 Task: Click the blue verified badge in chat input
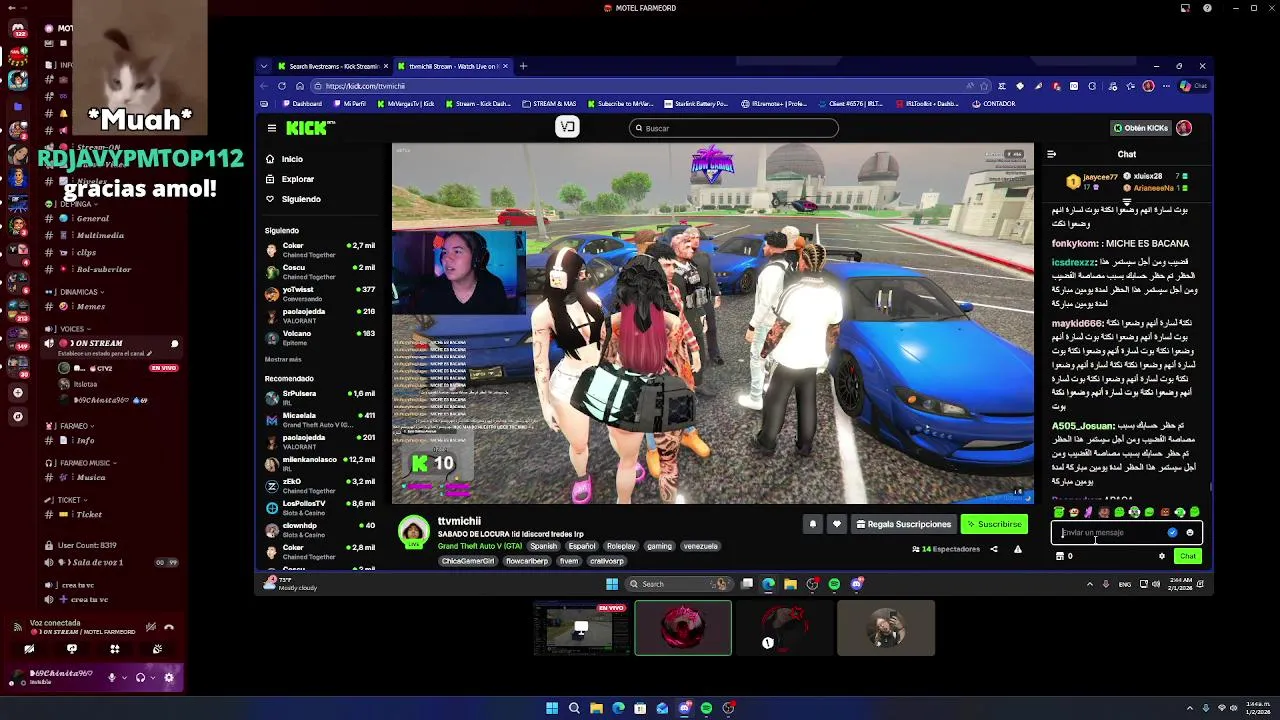[1172, 533]
